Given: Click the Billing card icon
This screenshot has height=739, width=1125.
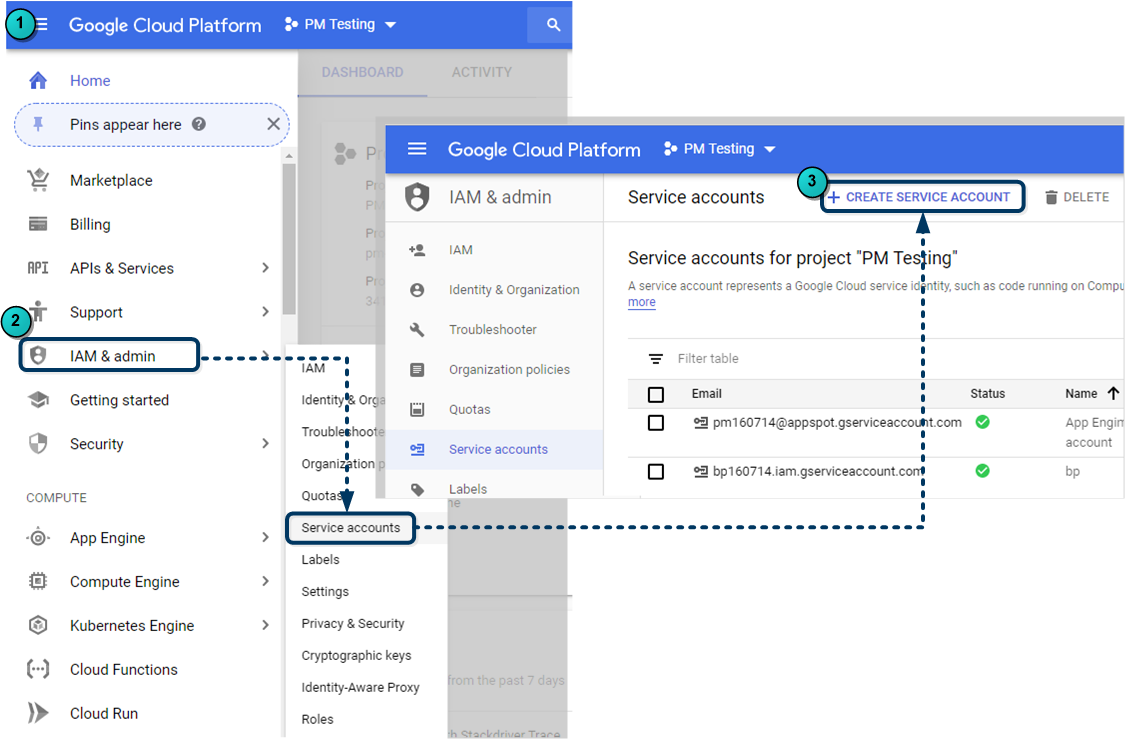Looking at the screenshot, I should [38, 224].
